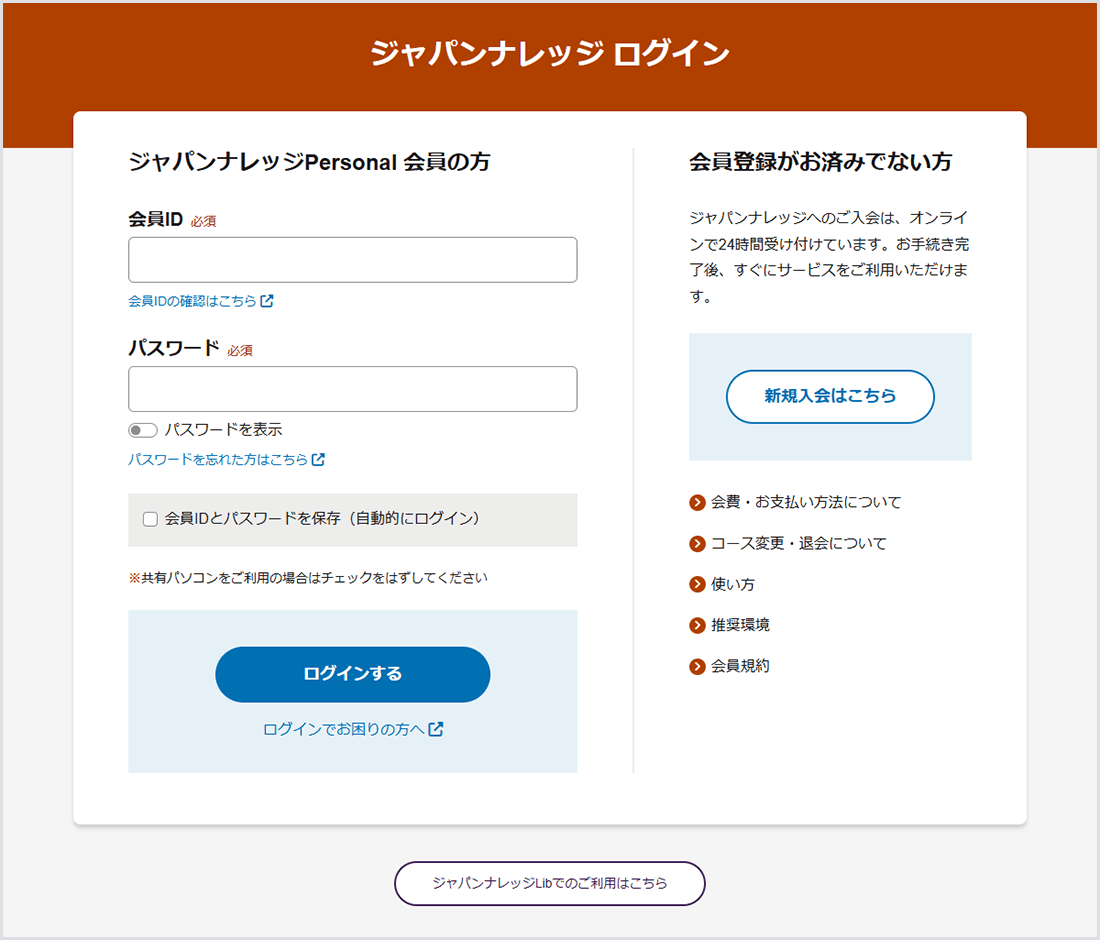Click the ジャパンナレッジ ログイン header title
The height and width of the screenshot is (940, 1100).
tap(550, 54)
